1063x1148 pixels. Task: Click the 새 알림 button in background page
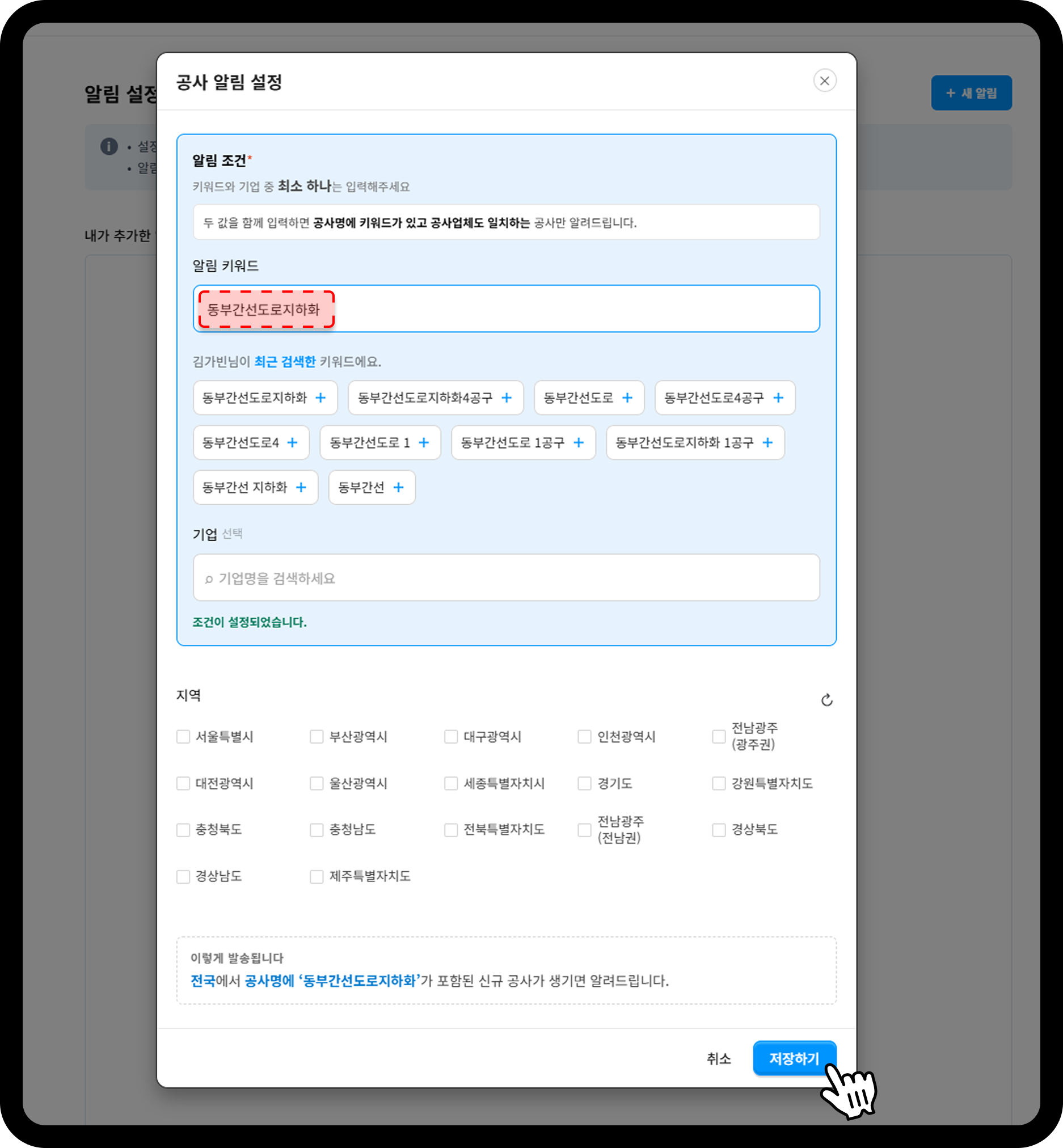pyautogui.click(x=971, y=92)
